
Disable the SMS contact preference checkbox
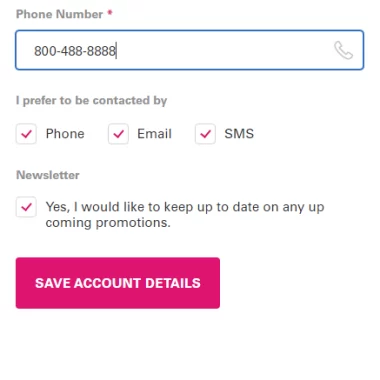(205, 134)
